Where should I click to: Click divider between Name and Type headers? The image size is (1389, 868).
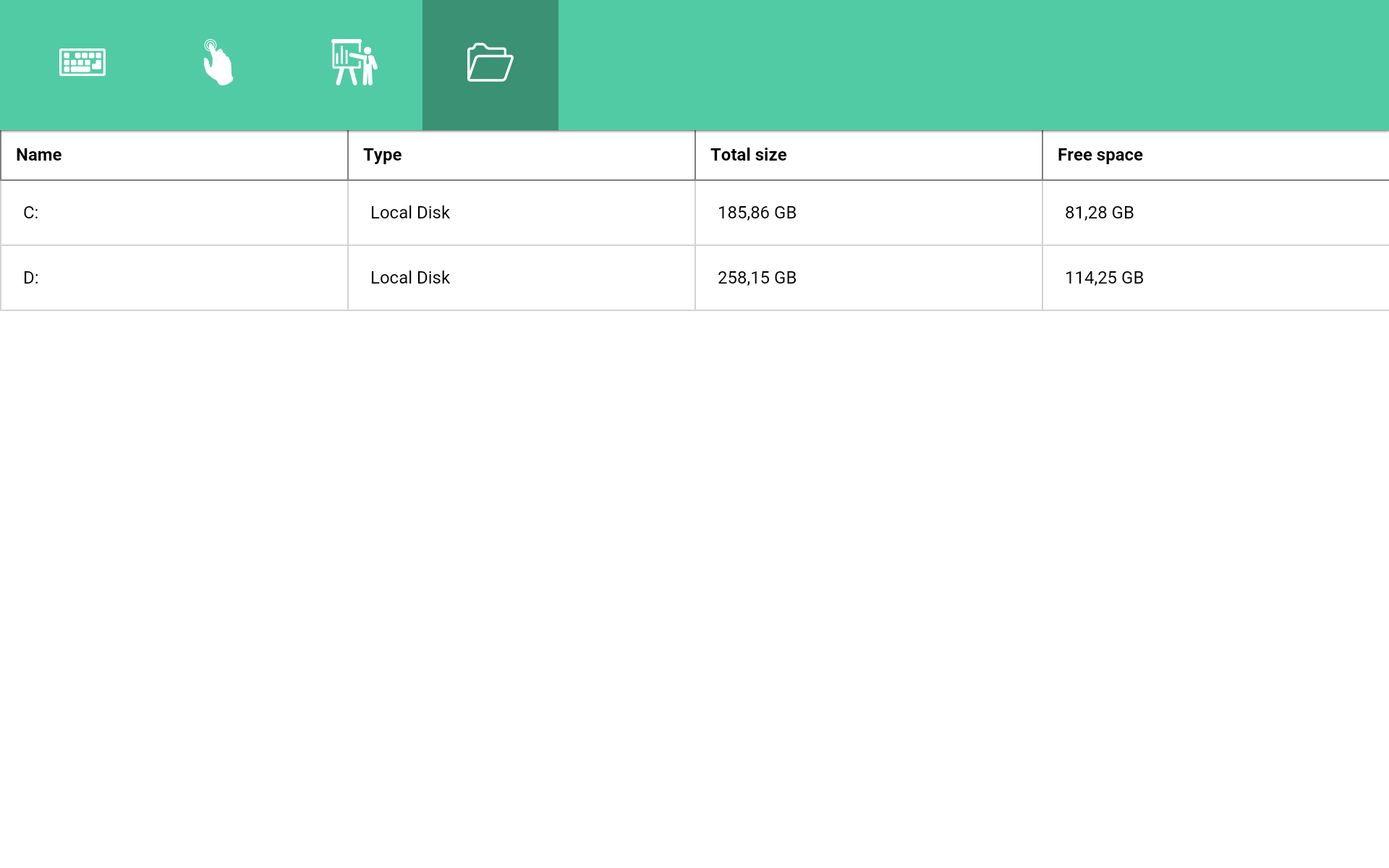[x=348, y=155]
